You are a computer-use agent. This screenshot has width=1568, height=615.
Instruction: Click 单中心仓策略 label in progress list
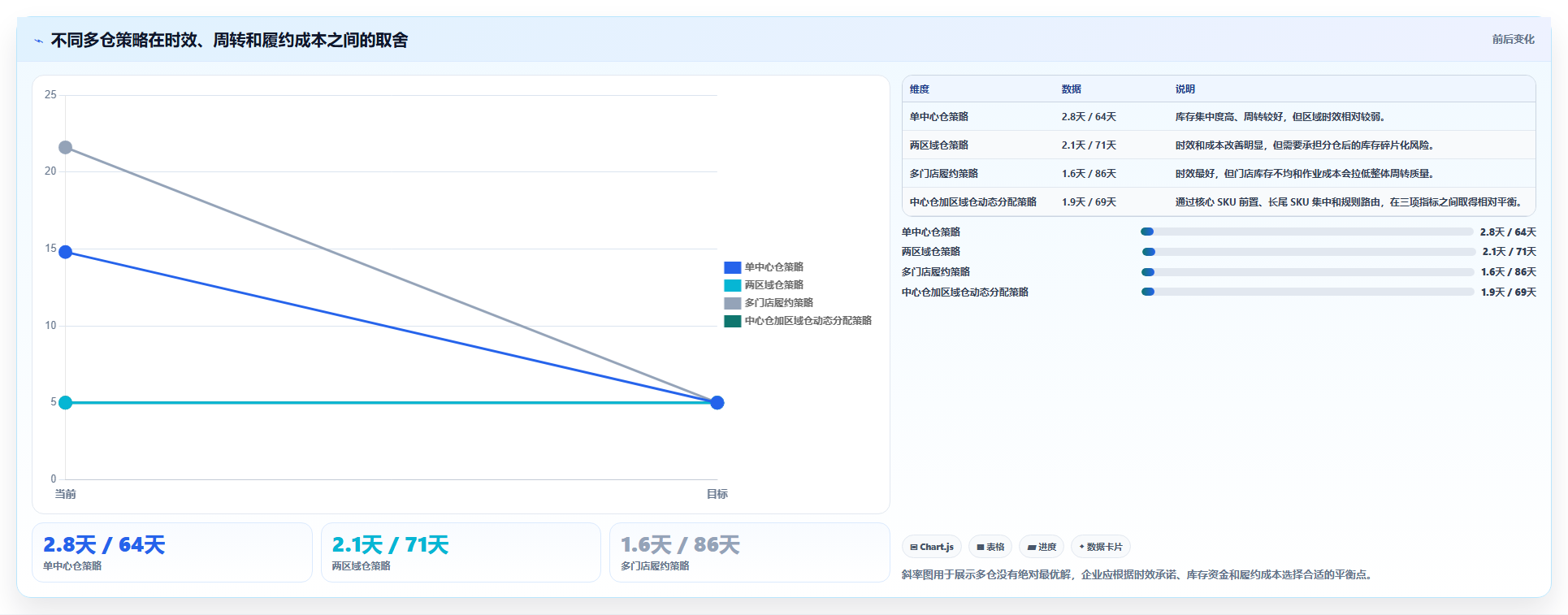pos(930,232)
